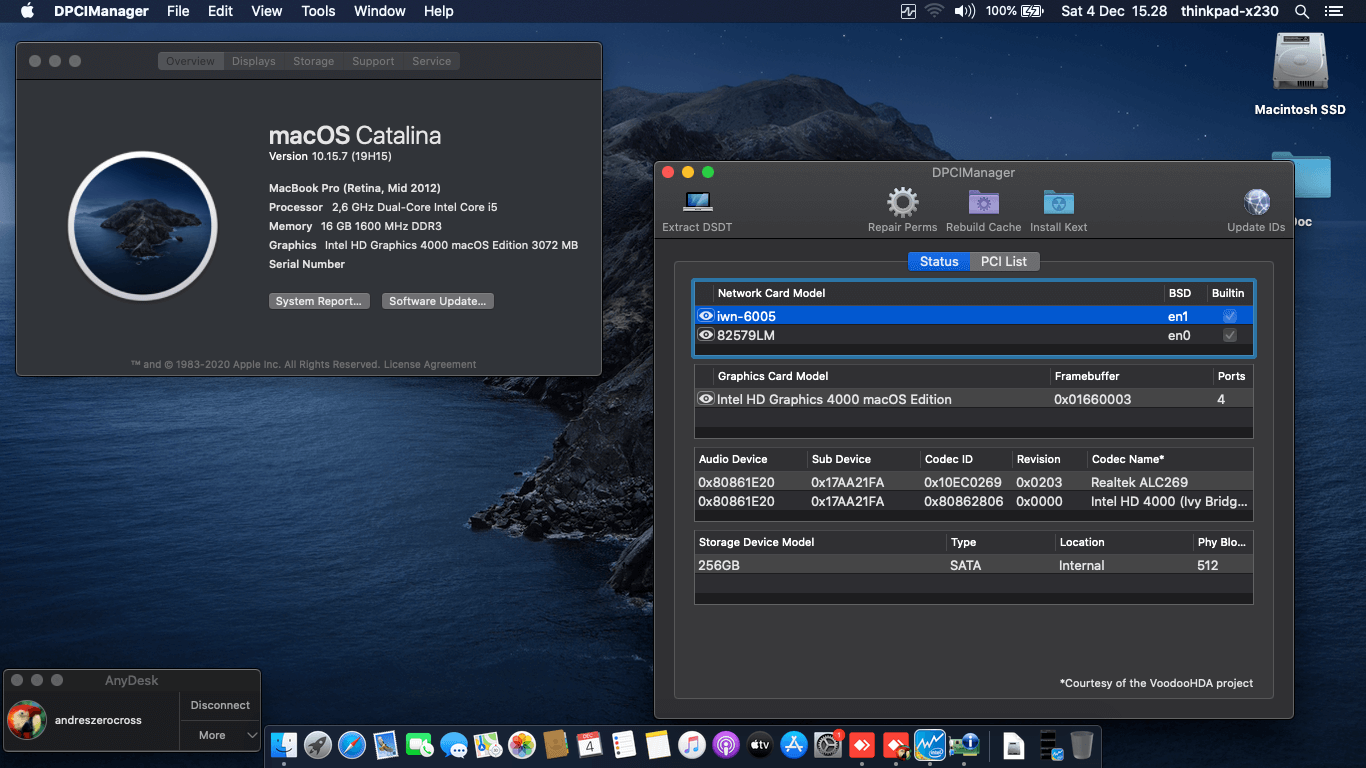
Task: Toggle eye icon for Intel HD Graphics 4000
Action: coord(706,398)
